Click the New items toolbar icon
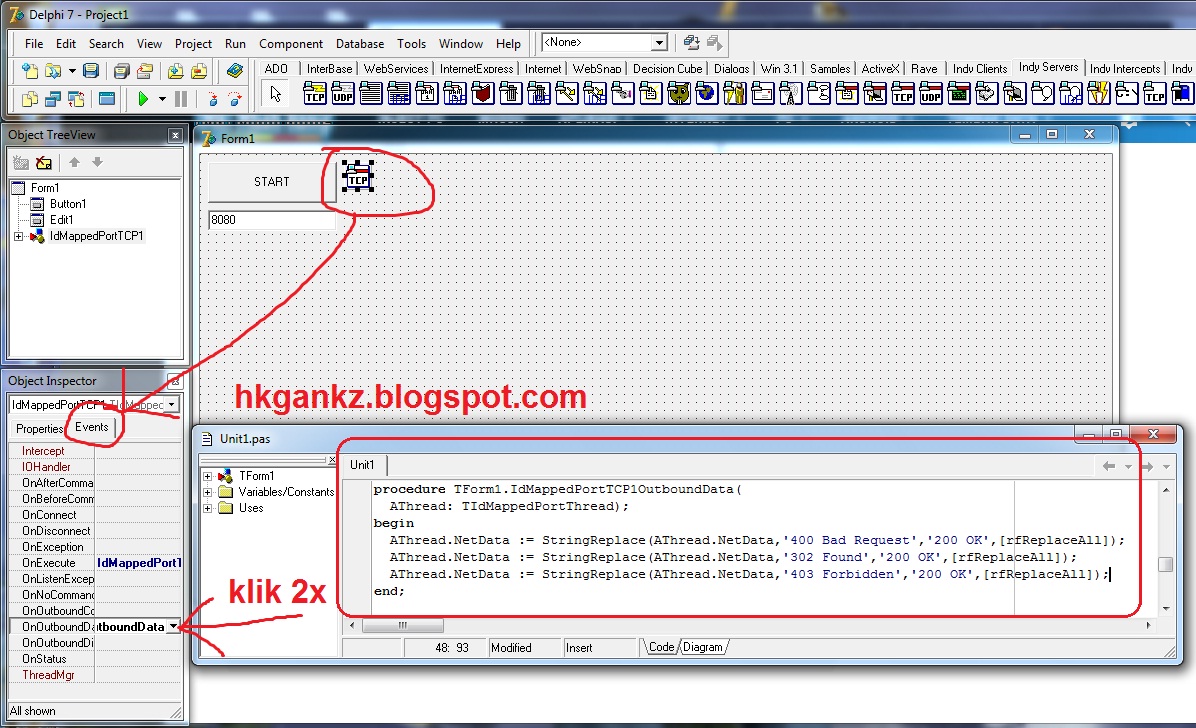 30,71
